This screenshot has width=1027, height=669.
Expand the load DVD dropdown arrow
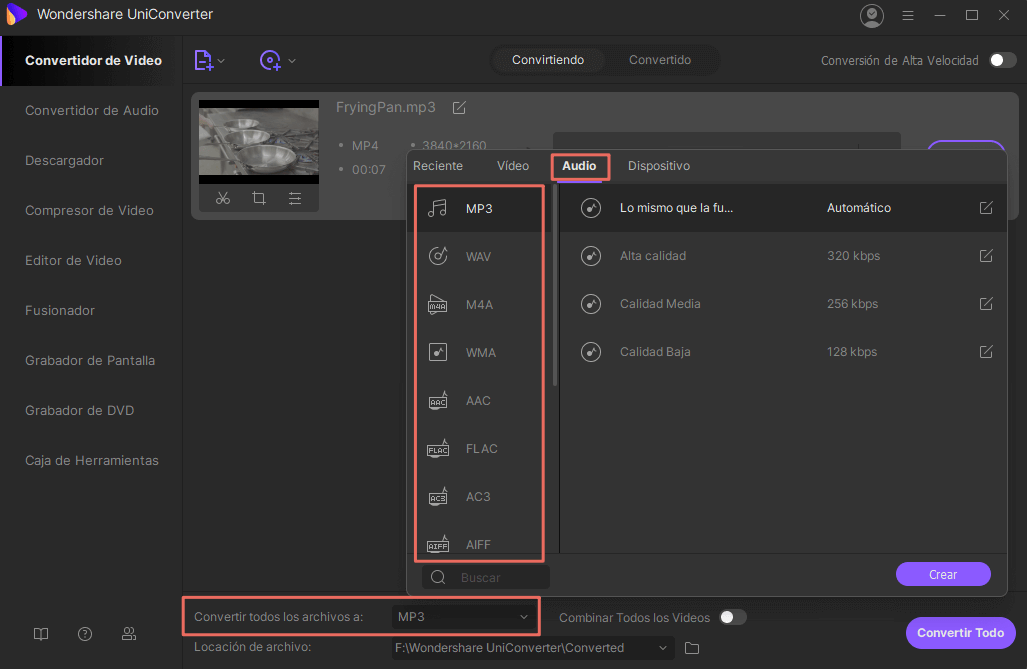click(292, 61)
